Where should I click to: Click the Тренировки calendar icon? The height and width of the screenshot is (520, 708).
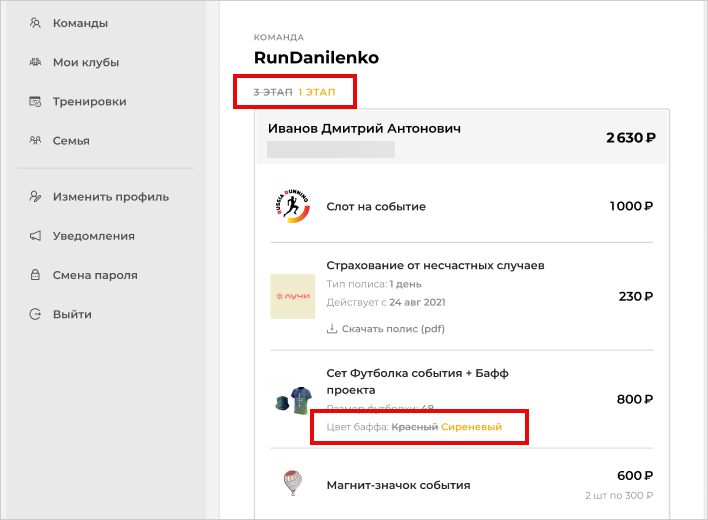click(x=35, y=101)
